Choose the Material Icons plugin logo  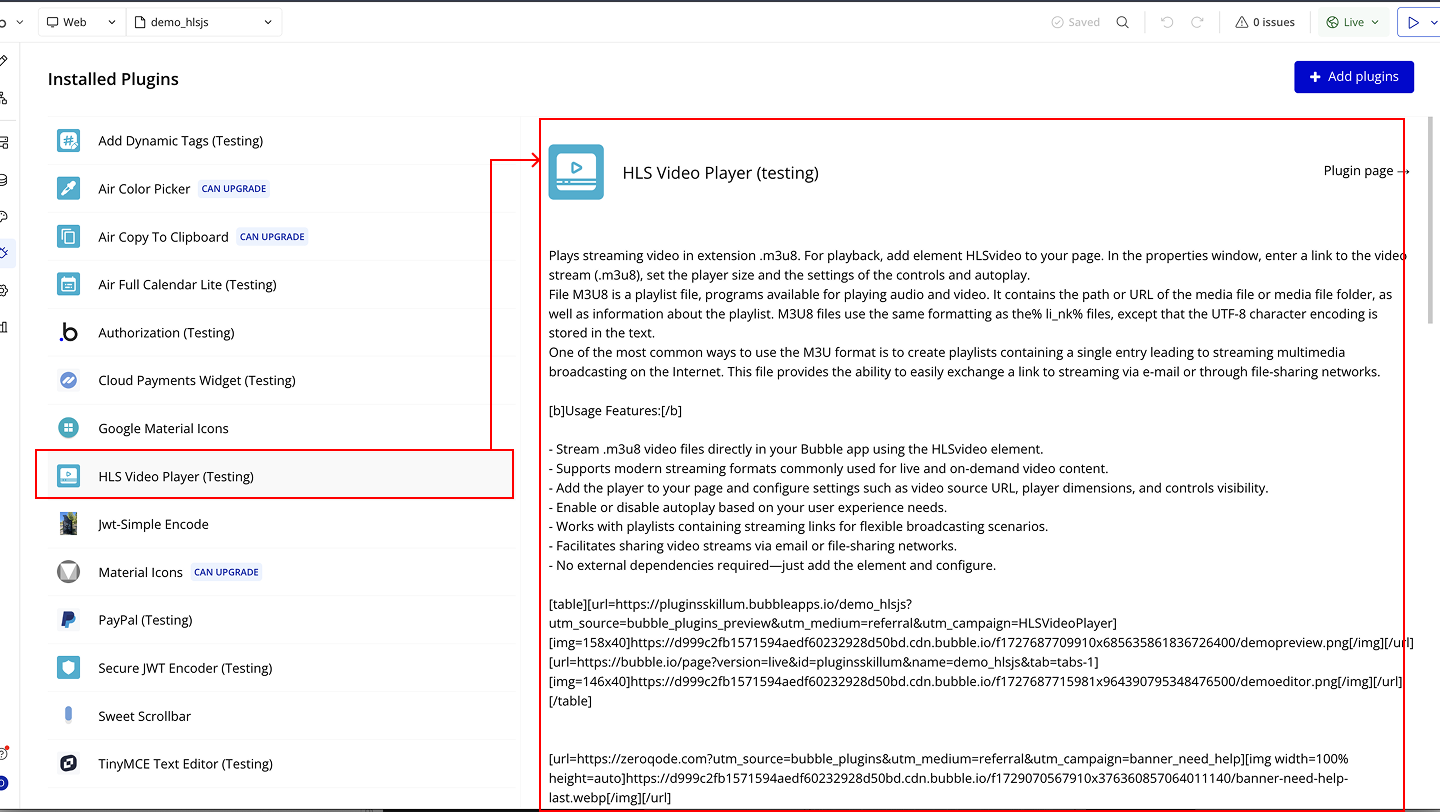coord(68,572)
